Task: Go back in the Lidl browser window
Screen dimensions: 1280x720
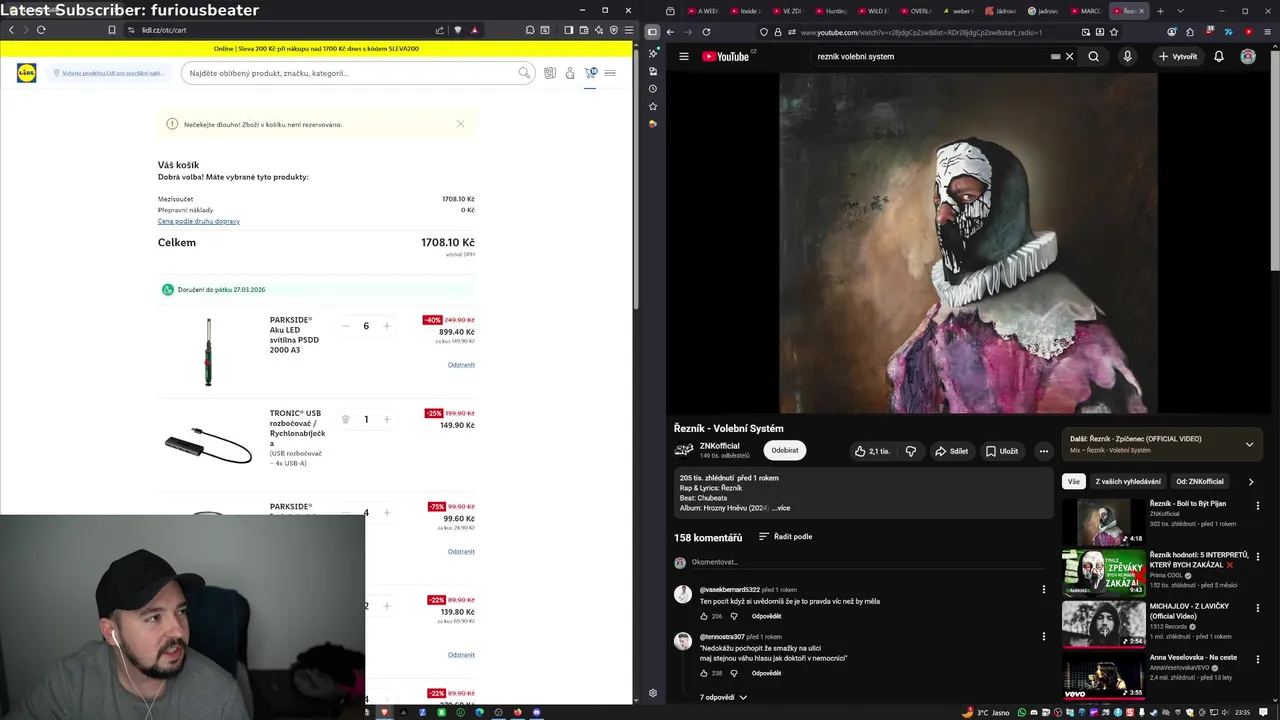Action: pyautogui.click(x=11, y=30)
